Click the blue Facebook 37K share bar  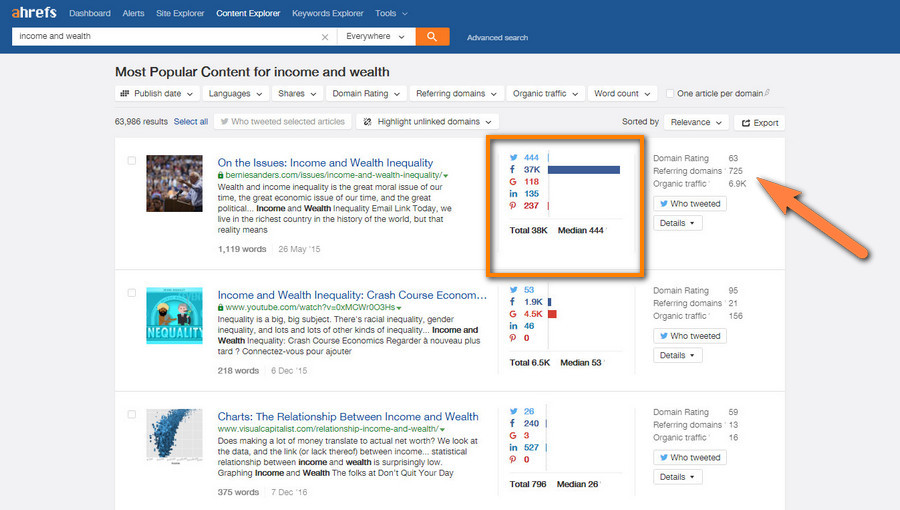(584, 170)
